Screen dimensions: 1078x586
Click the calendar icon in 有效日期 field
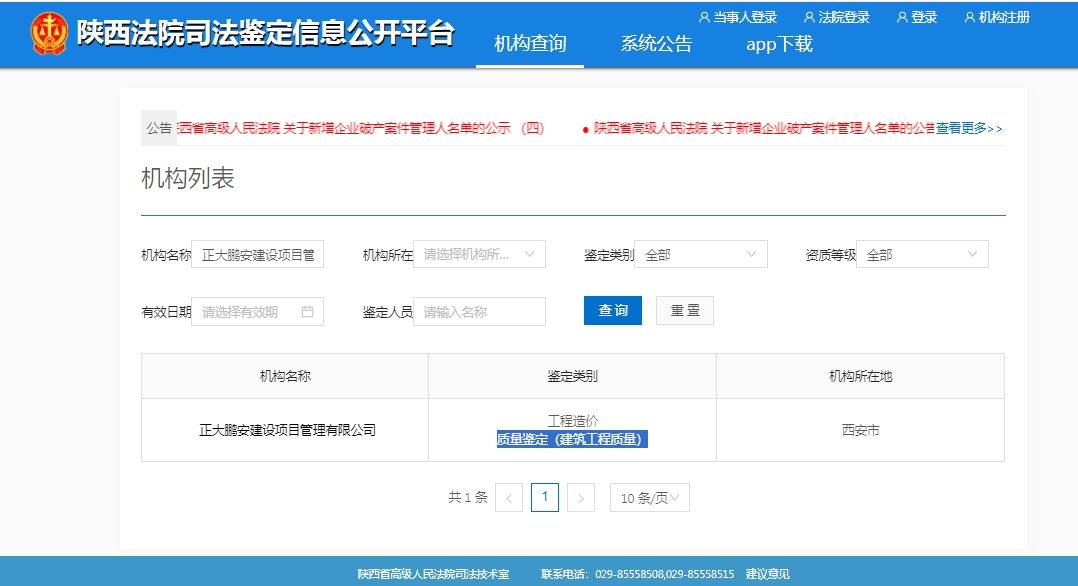[307, 312]
